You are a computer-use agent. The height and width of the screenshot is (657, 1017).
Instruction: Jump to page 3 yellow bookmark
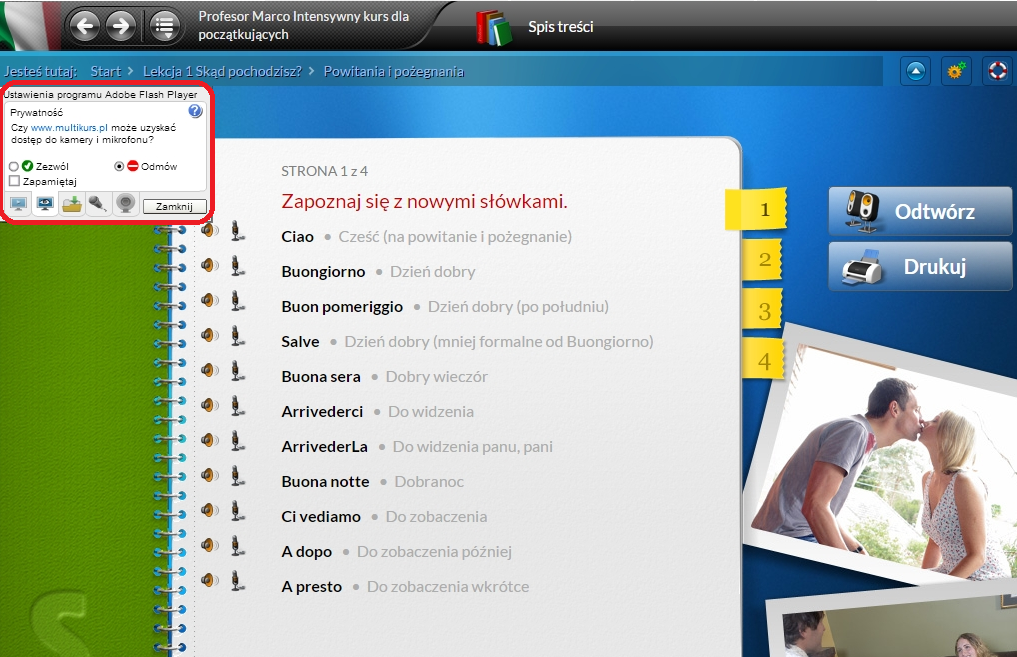coord(764,311)
